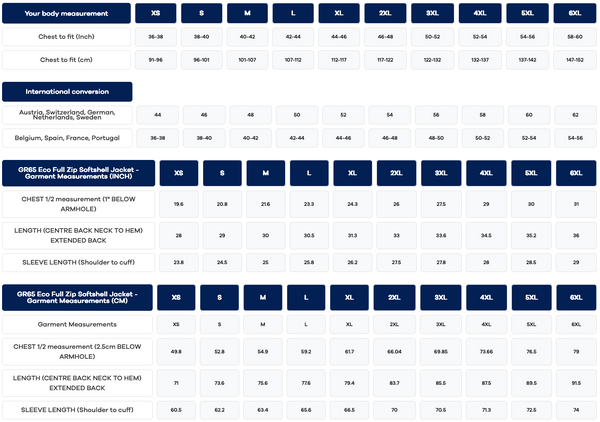
Task: Click the 'Garment Measurements' row label
Action: pos(77,324)
